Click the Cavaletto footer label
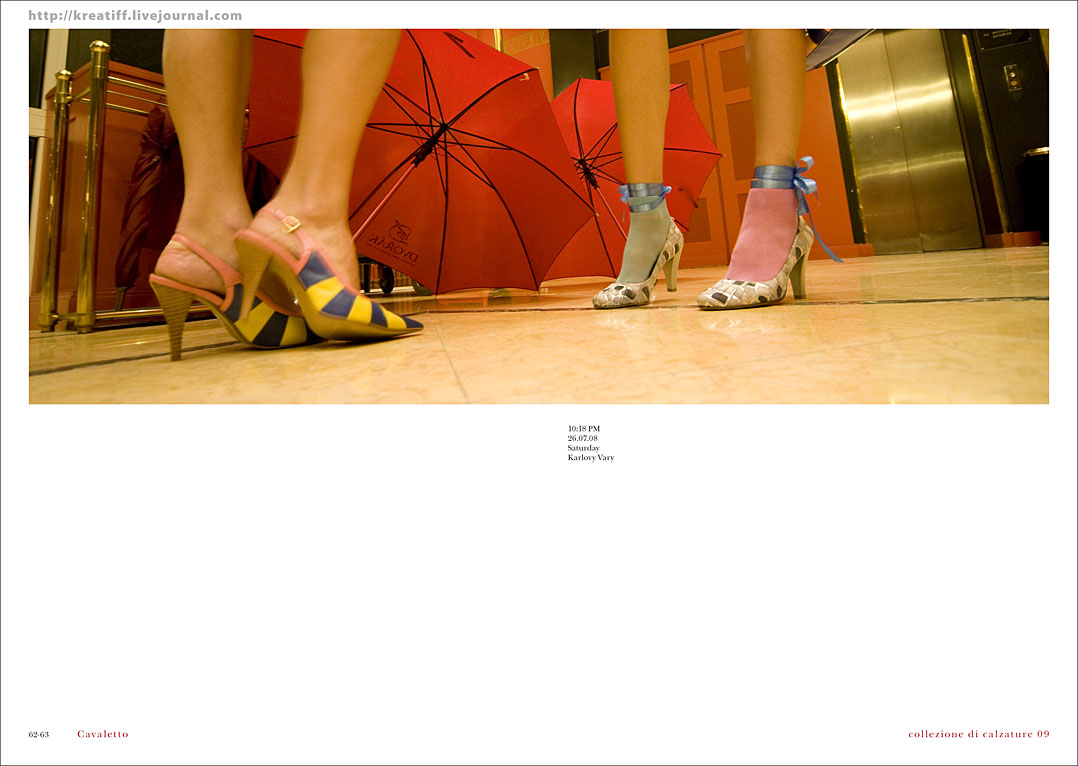 102,734
